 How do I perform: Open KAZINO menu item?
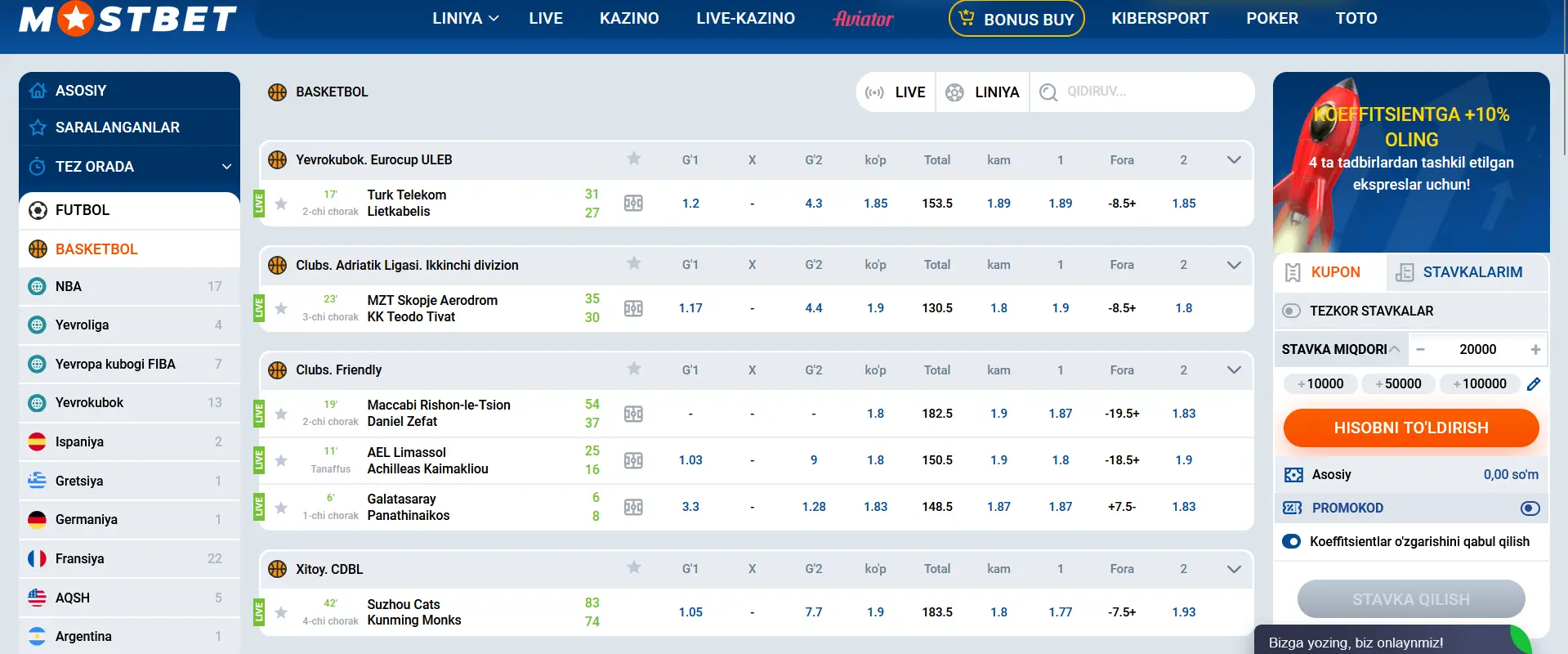point(629,18)
